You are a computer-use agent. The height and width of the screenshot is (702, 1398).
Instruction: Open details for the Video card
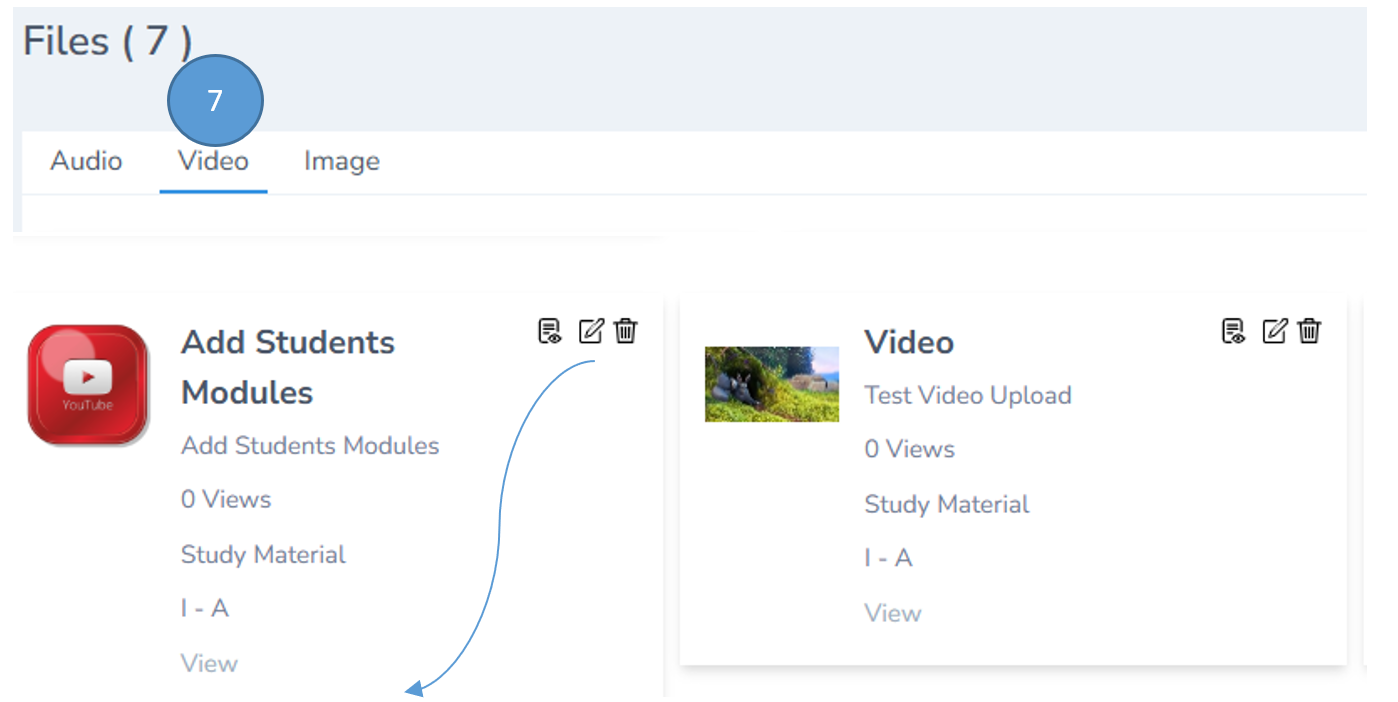(x=1235, y=330)
